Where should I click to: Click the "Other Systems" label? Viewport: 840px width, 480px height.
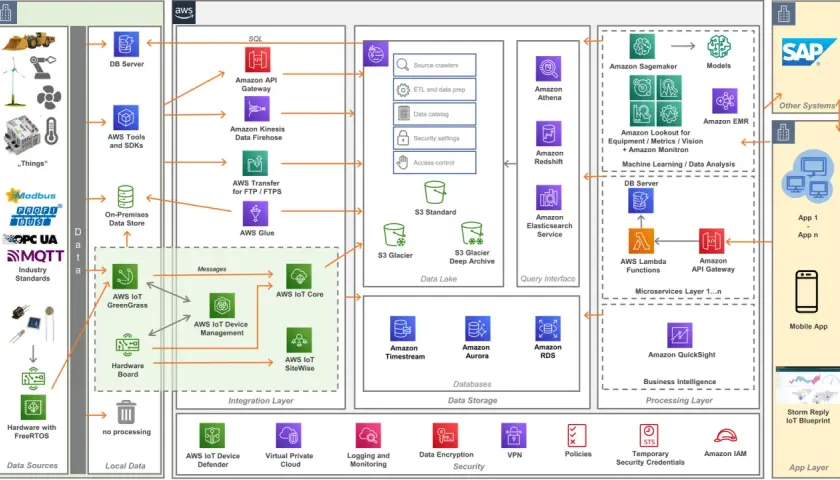(x=807, y=106)
